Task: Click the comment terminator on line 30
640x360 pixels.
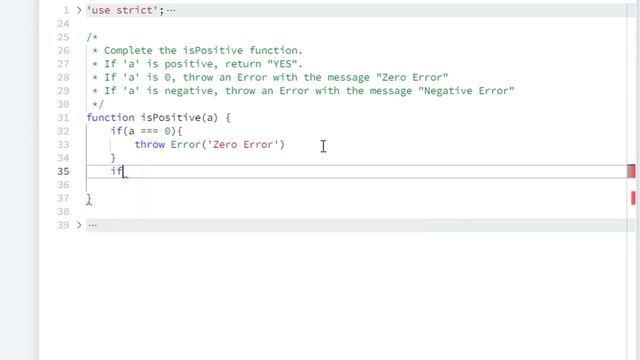Action: [x=98, y=104]
